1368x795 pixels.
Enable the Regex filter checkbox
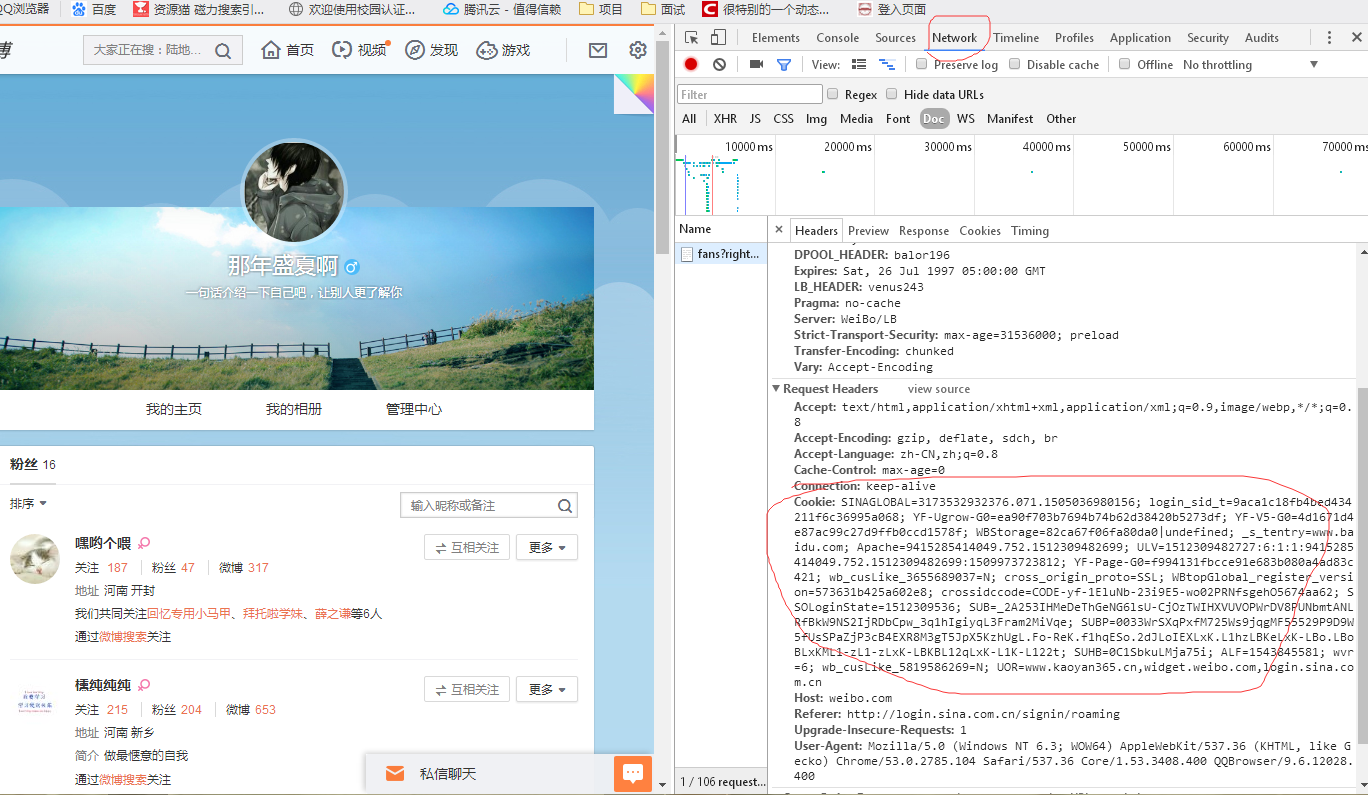pyautogui.click(x=832, y=94)
